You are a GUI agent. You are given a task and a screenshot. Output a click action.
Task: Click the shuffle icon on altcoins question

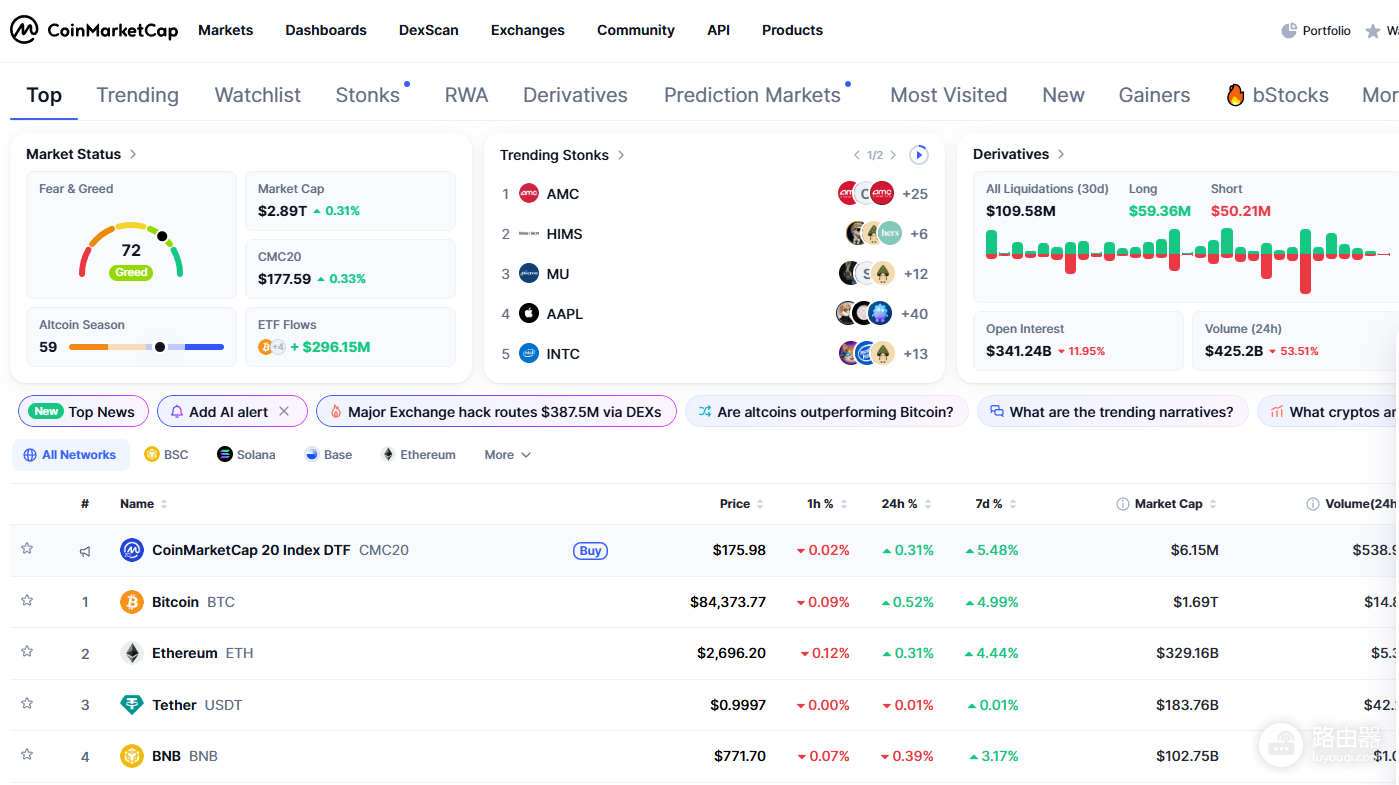[705, 412]
